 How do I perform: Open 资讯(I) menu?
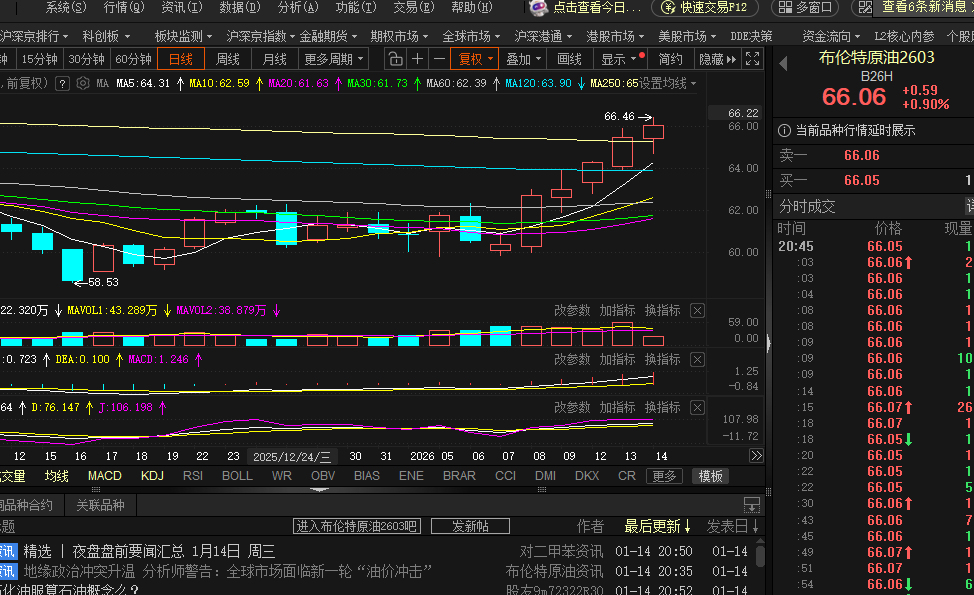click(181, 7)
